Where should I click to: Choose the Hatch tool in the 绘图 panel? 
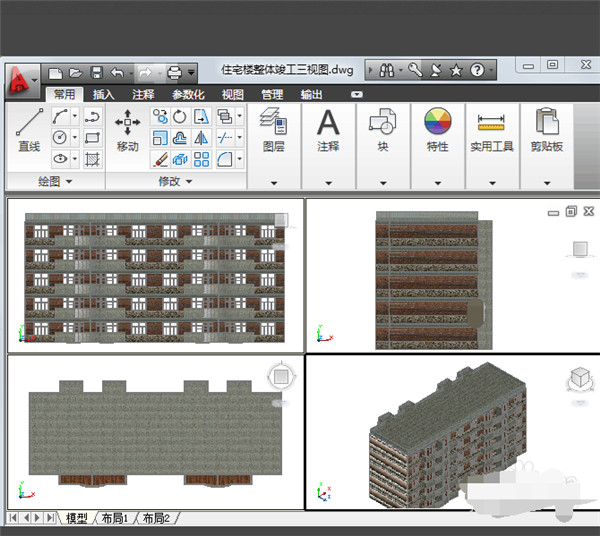click(92, 159)
